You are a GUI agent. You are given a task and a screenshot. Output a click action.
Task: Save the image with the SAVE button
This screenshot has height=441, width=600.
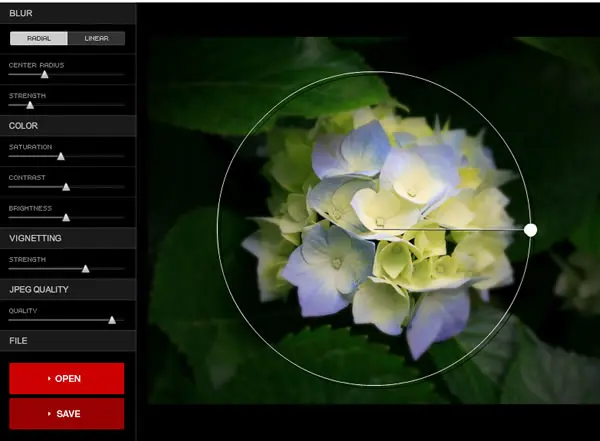(67, 414)
